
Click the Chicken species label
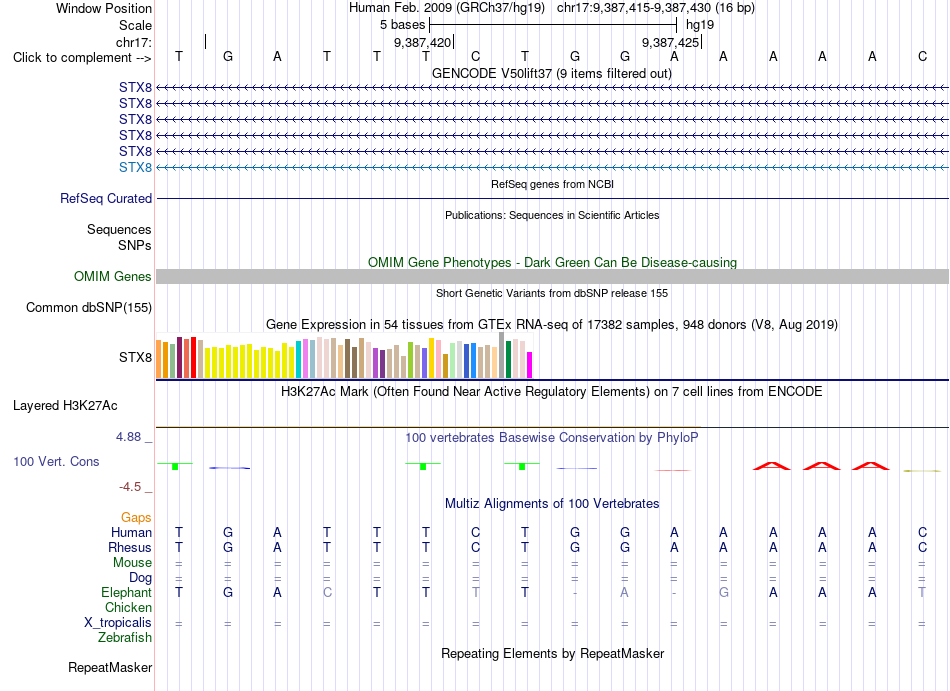[128, 607]
